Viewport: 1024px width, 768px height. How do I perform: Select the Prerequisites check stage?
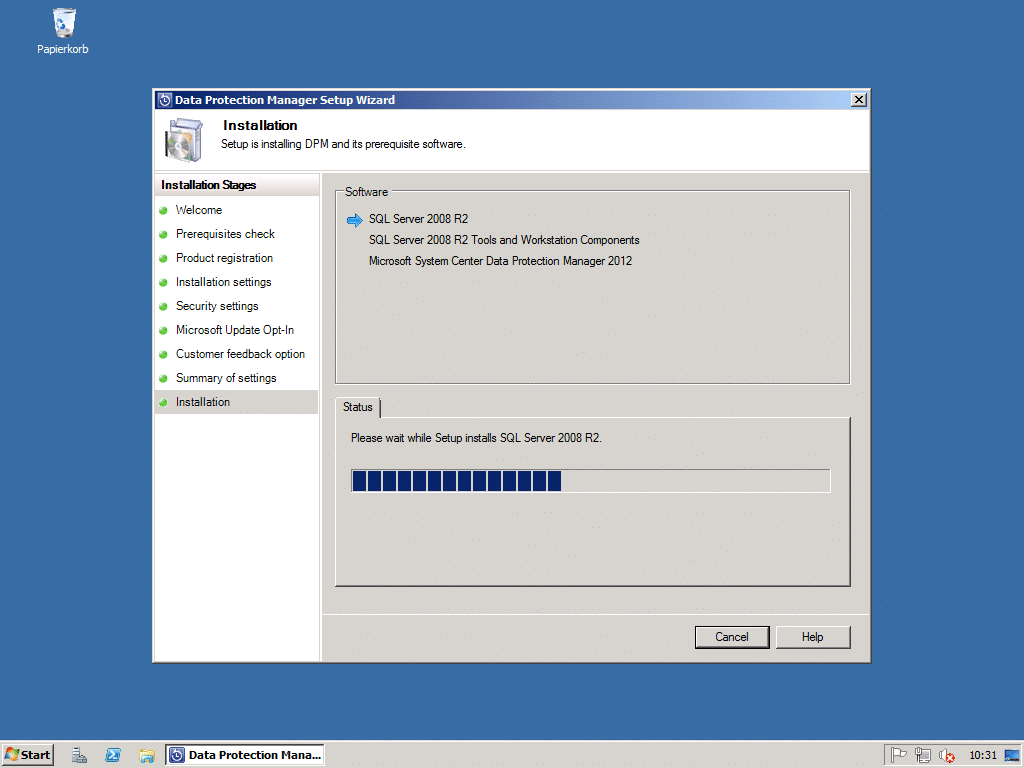(225, 234)
